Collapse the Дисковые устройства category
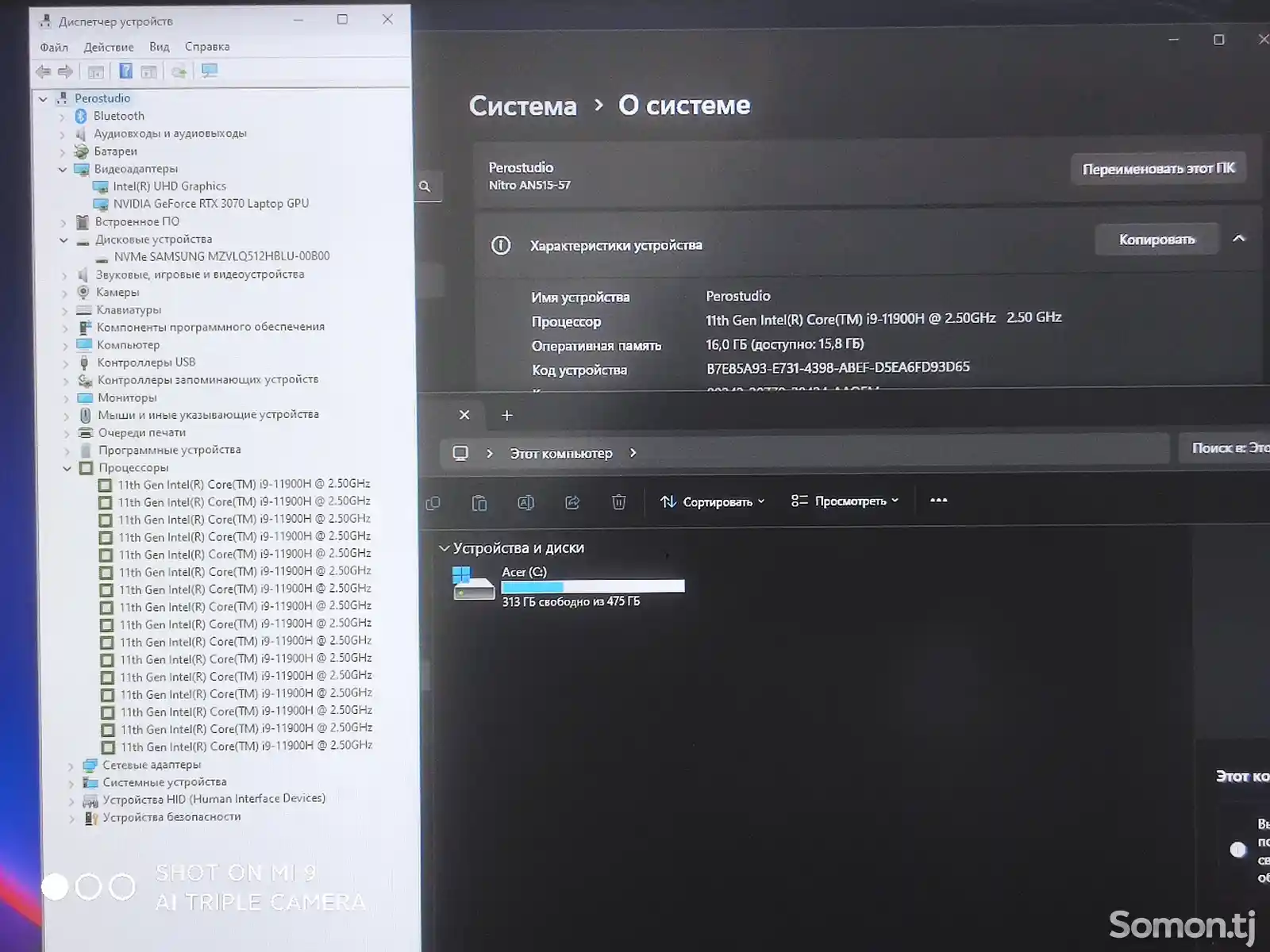 coord(63,240)
